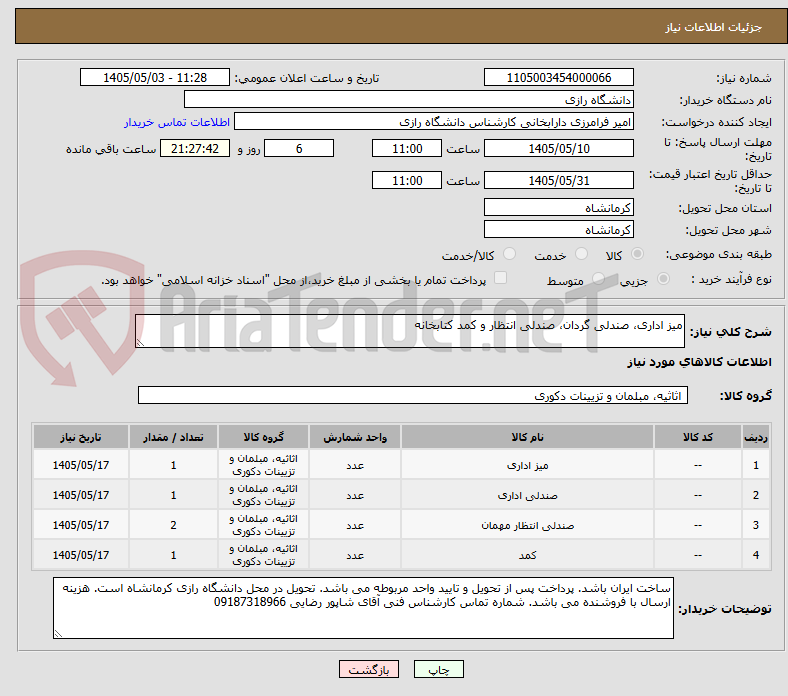Select the کالا/خدمت radio button
788x696 pixels.
click(510, 254)
